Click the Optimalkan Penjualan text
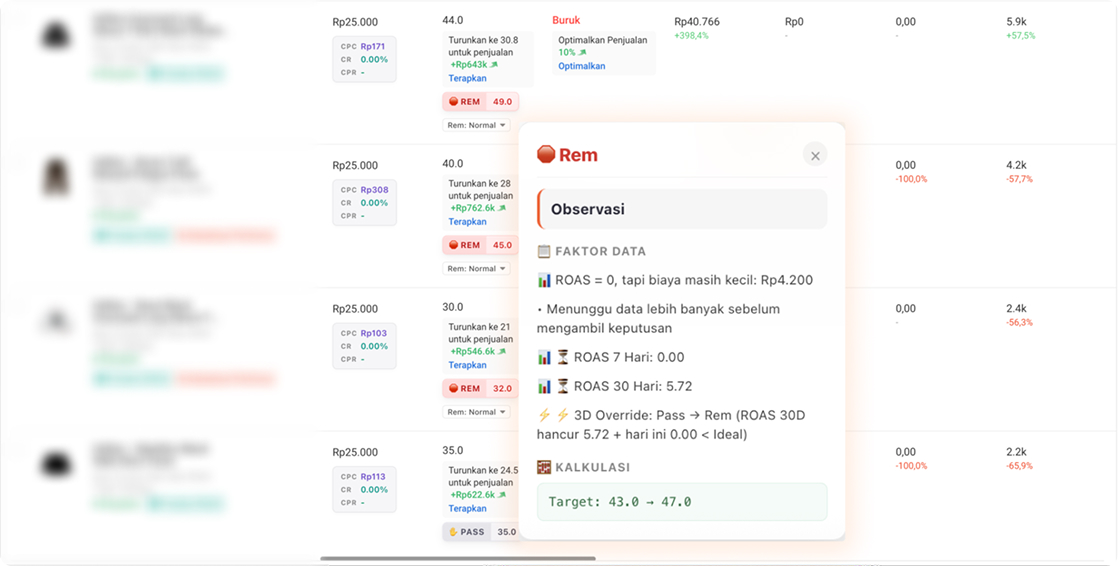Viewport: 1118px width, 566px height. [602, 40]
